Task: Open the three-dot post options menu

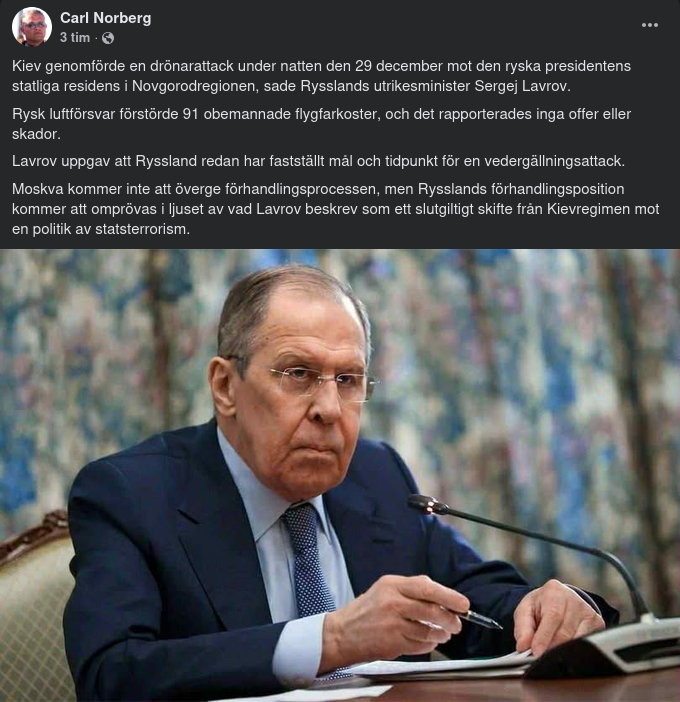Action: [650, 25]
